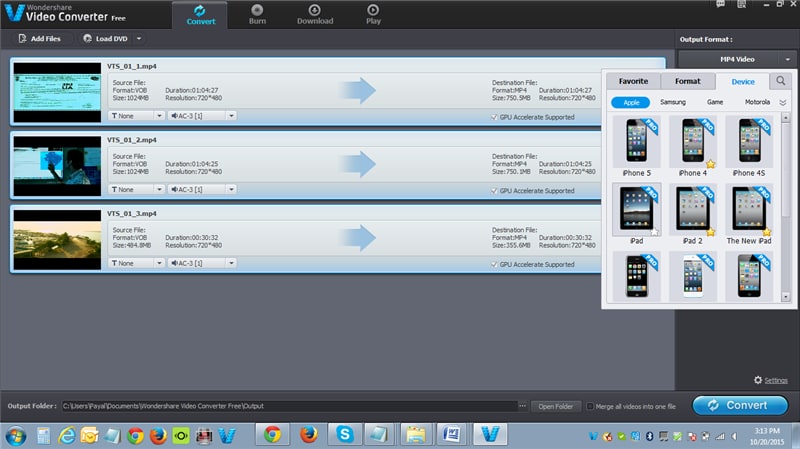Expand more device brands chevron
800x449 pixels.
click(x=783, y=103)
